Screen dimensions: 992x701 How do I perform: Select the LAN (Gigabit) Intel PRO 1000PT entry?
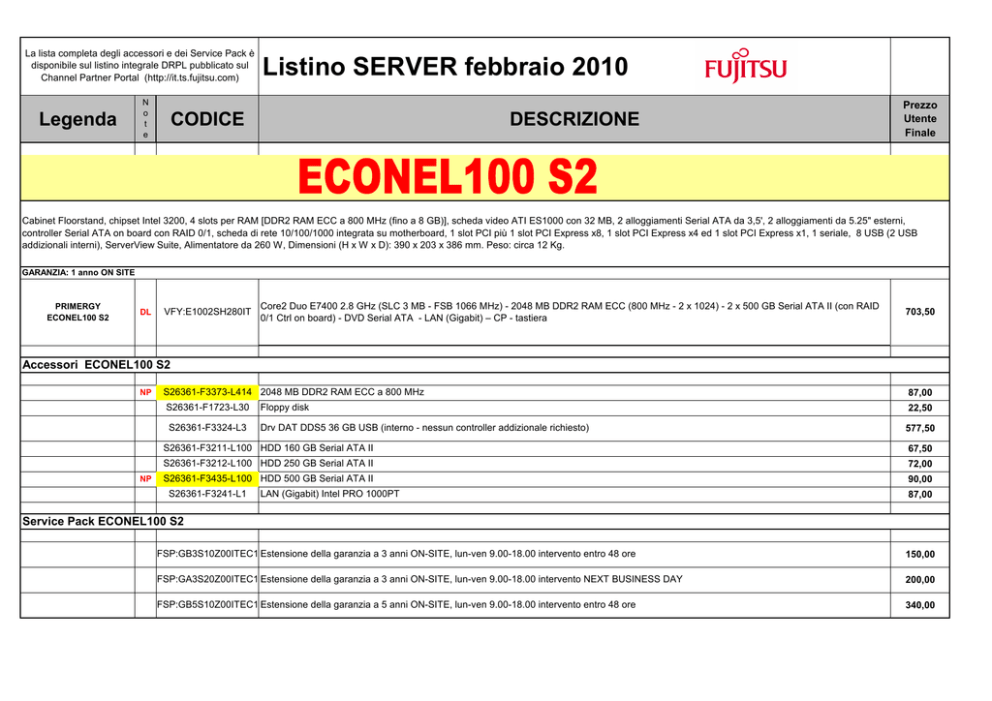pos(329,494)
